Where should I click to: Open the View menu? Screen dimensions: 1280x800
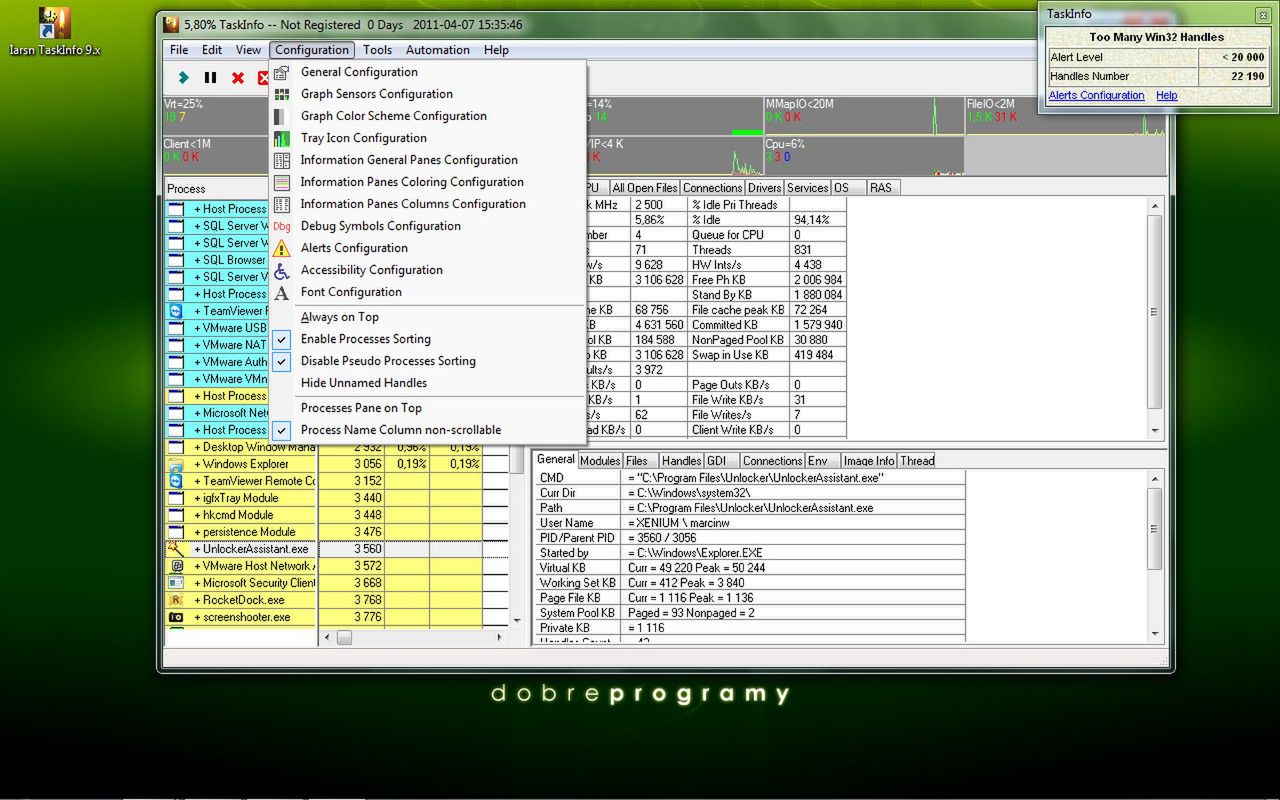pyautogui.click(x=248, y=50)
